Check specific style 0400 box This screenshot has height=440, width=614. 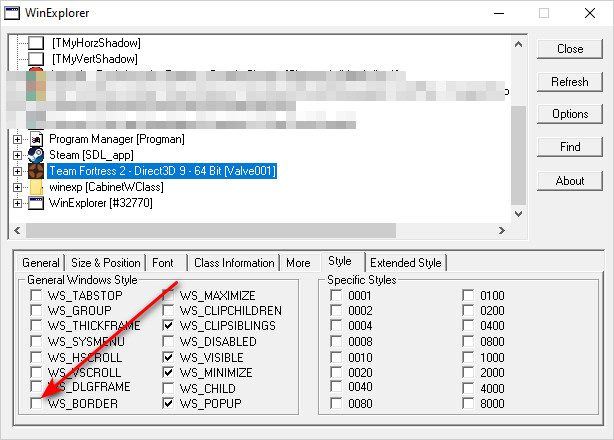tap(468, 326)
